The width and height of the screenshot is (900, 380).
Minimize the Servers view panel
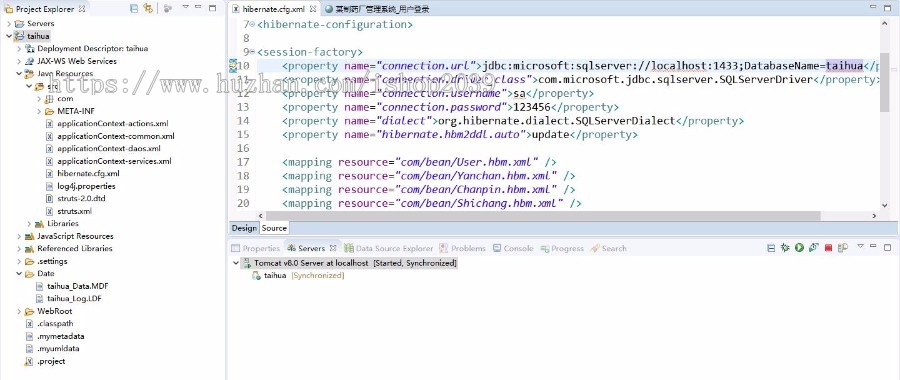[x=873, y=246]
